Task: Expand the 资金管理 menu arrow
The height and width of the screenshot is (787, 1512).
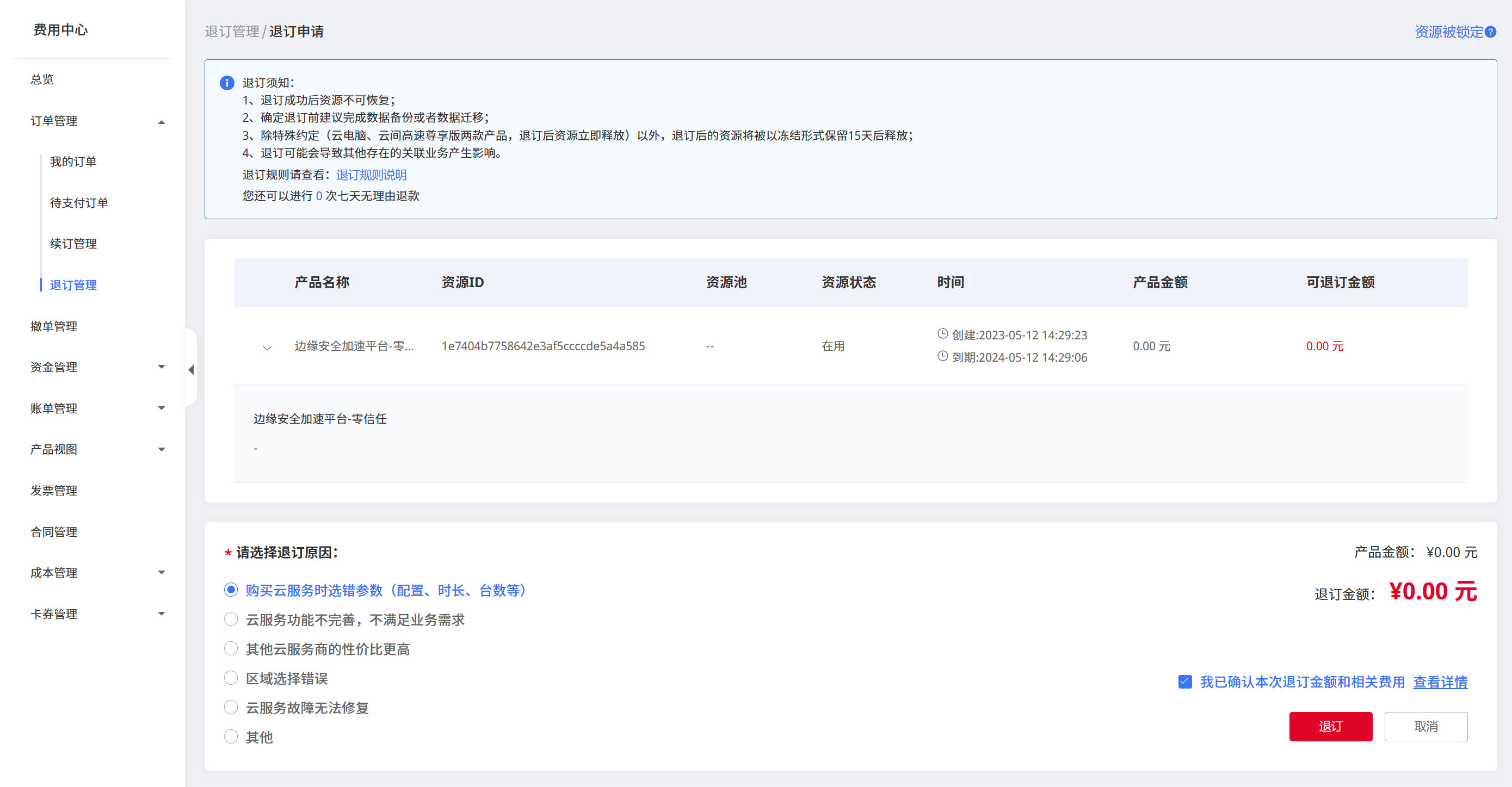Action: click(x=162, y=367)
